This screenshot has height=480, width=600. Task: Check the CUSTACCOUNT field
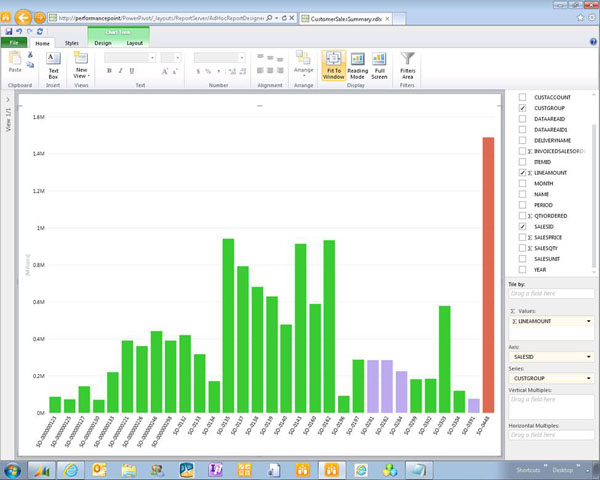point(522,97)
